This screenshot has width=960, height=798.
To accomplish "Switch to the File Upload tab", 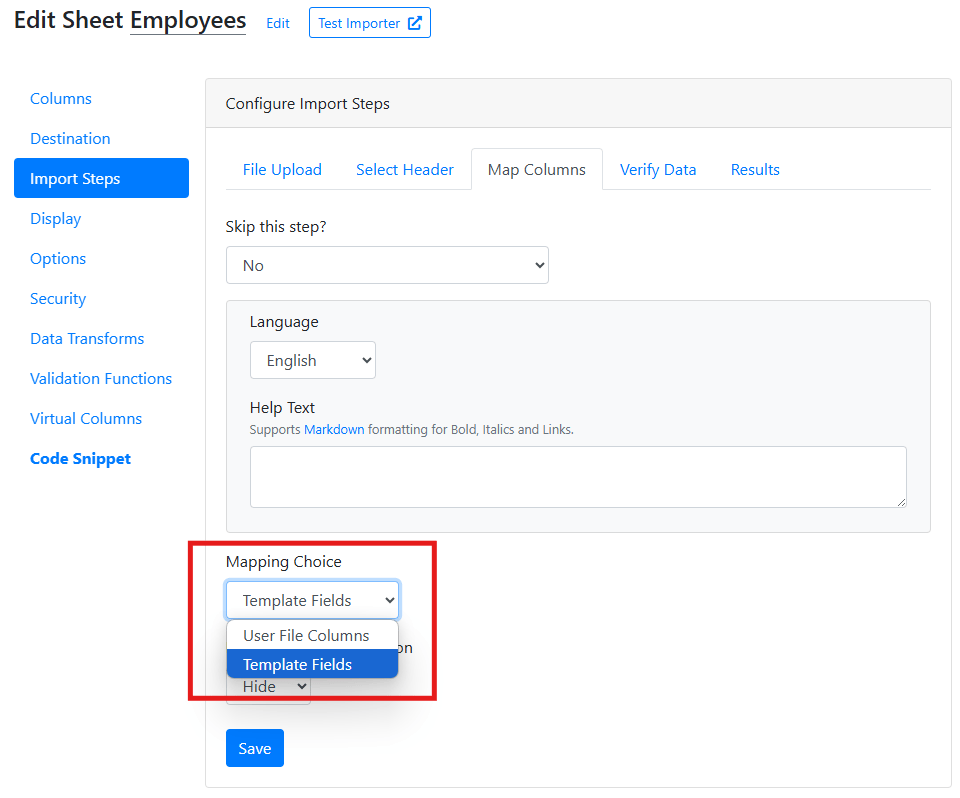I will (282, 170).
